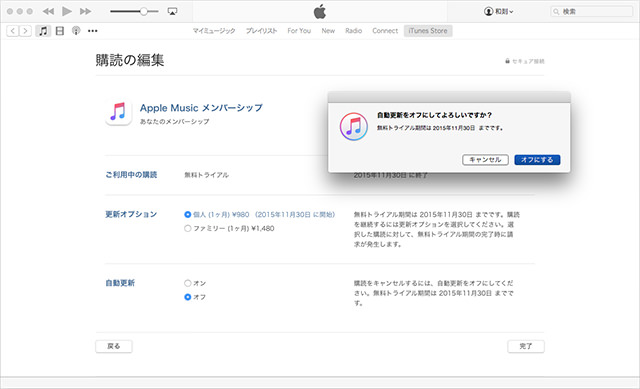Click the fast-forward playback button
The height and width of the screenshot is (389, 640).
coord(85,11)
